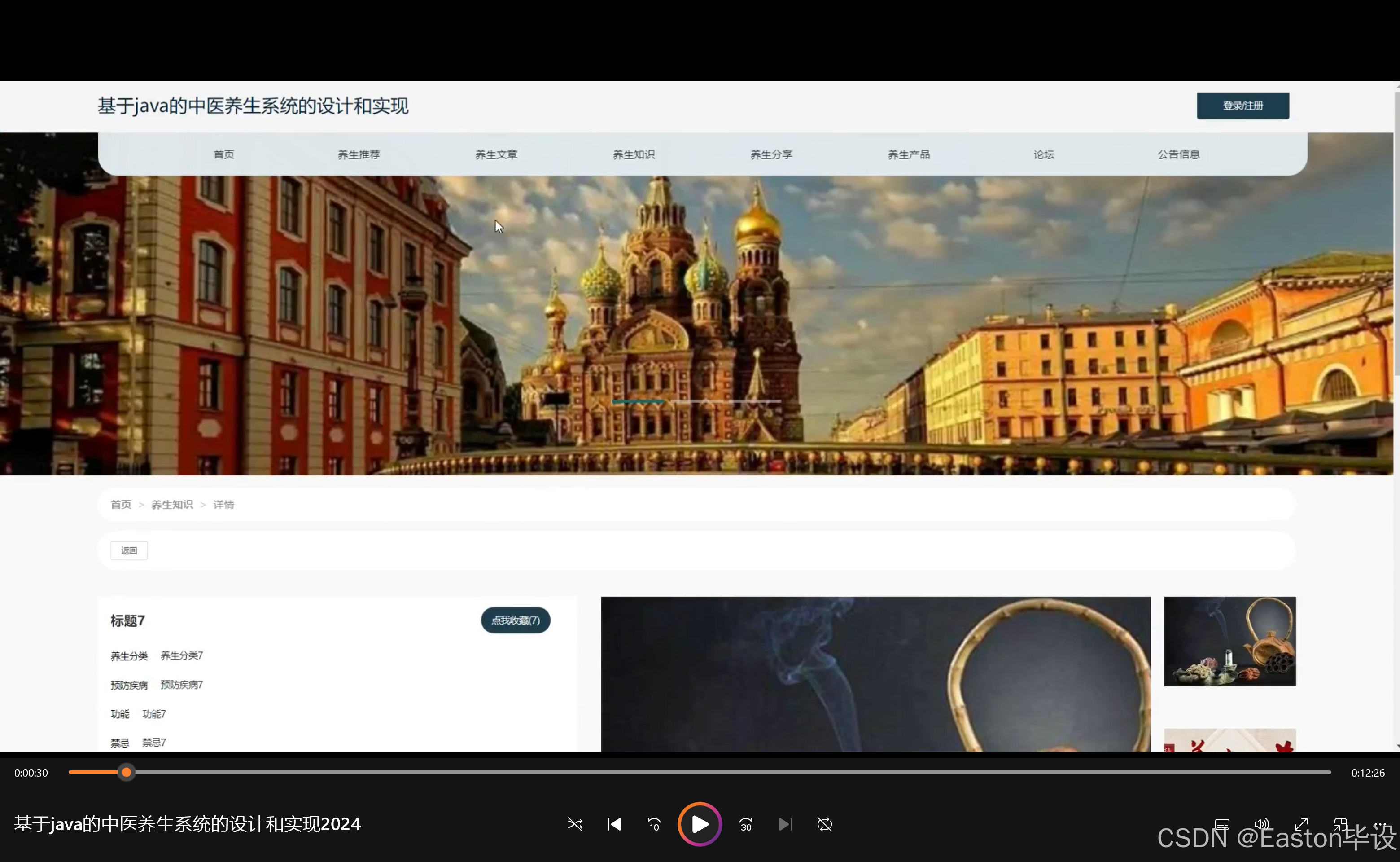Viewport: 1400px width, 862px height.
Task: Go to previous track
Action: point(614,824)
